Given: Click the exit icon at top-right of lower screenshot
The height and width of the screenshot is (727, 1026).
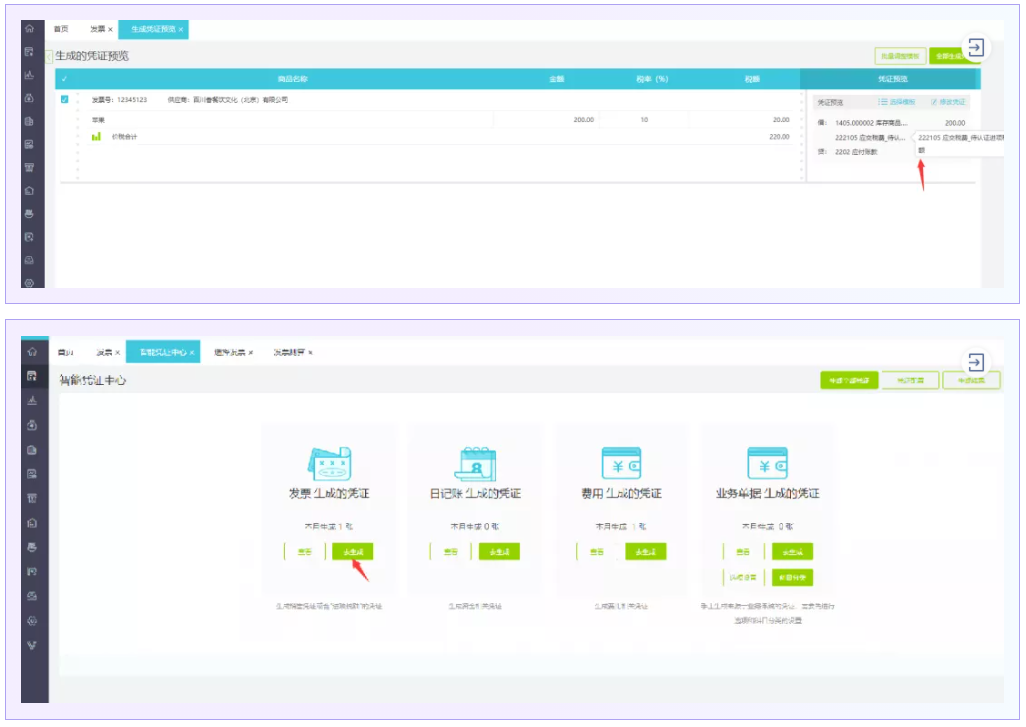Looking at the screenshot, I should click(x=976, y=362).
